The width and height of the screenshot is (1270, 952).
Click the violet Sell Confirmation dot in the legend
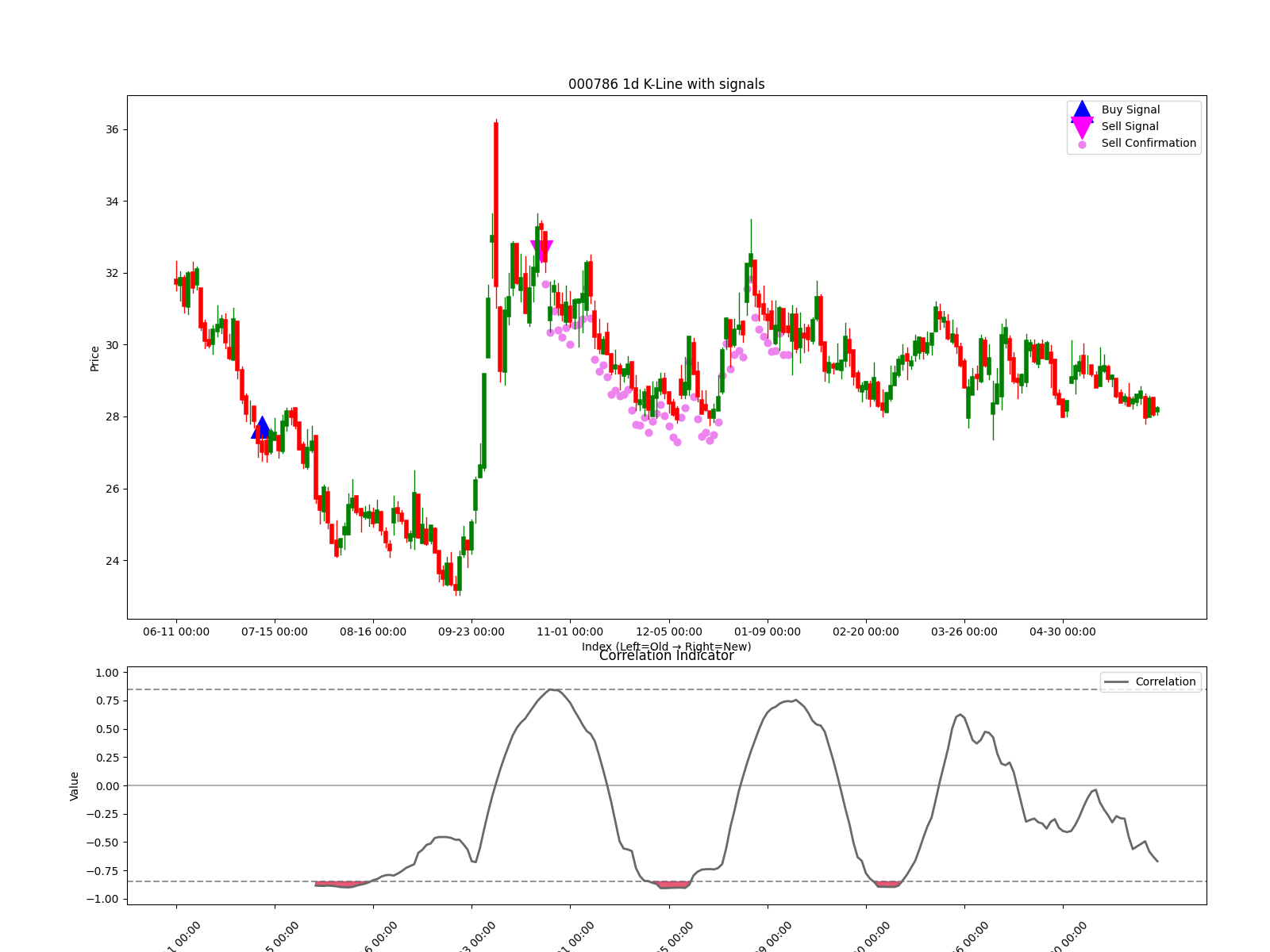click(x=1082, y=144)
